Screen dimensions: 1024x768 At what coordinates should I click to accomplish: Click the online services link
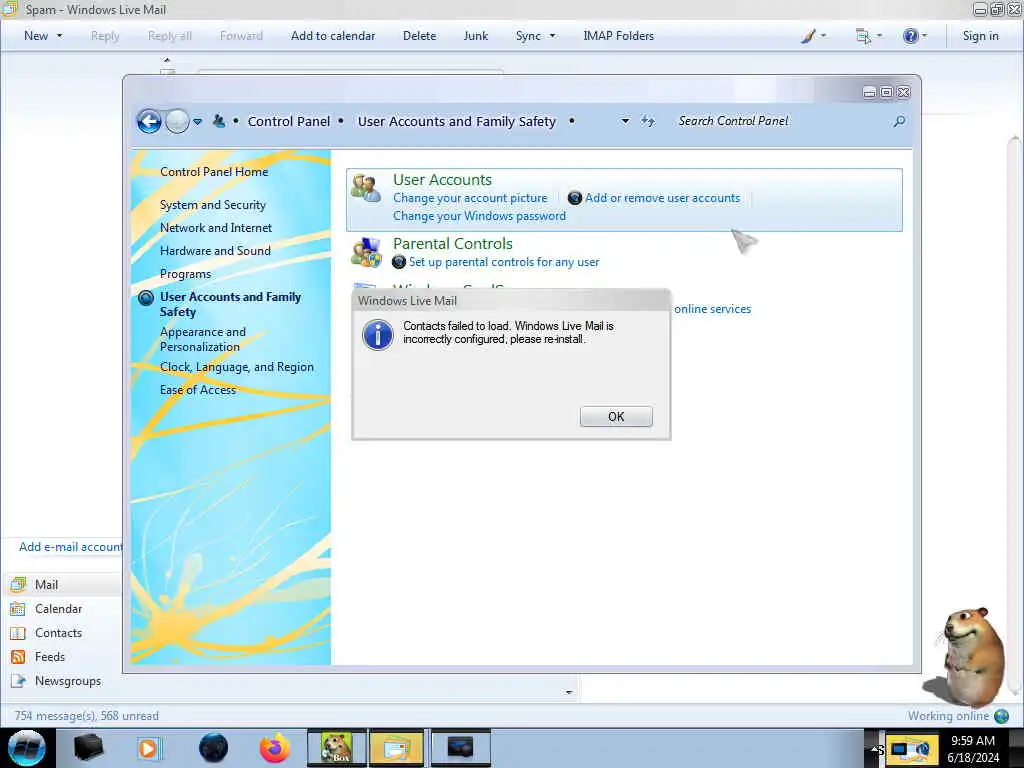tap(712, 309)
